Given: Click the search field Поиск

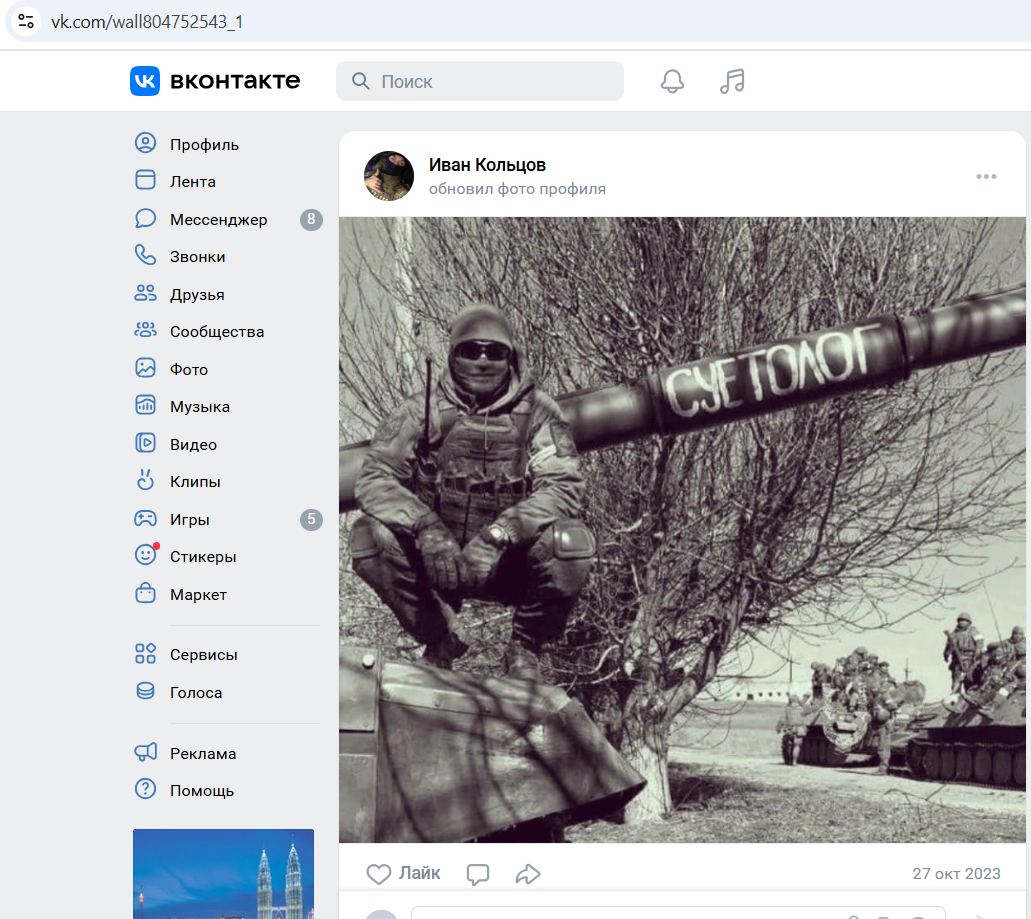Looking at the screenshot, I should [480, 81].
